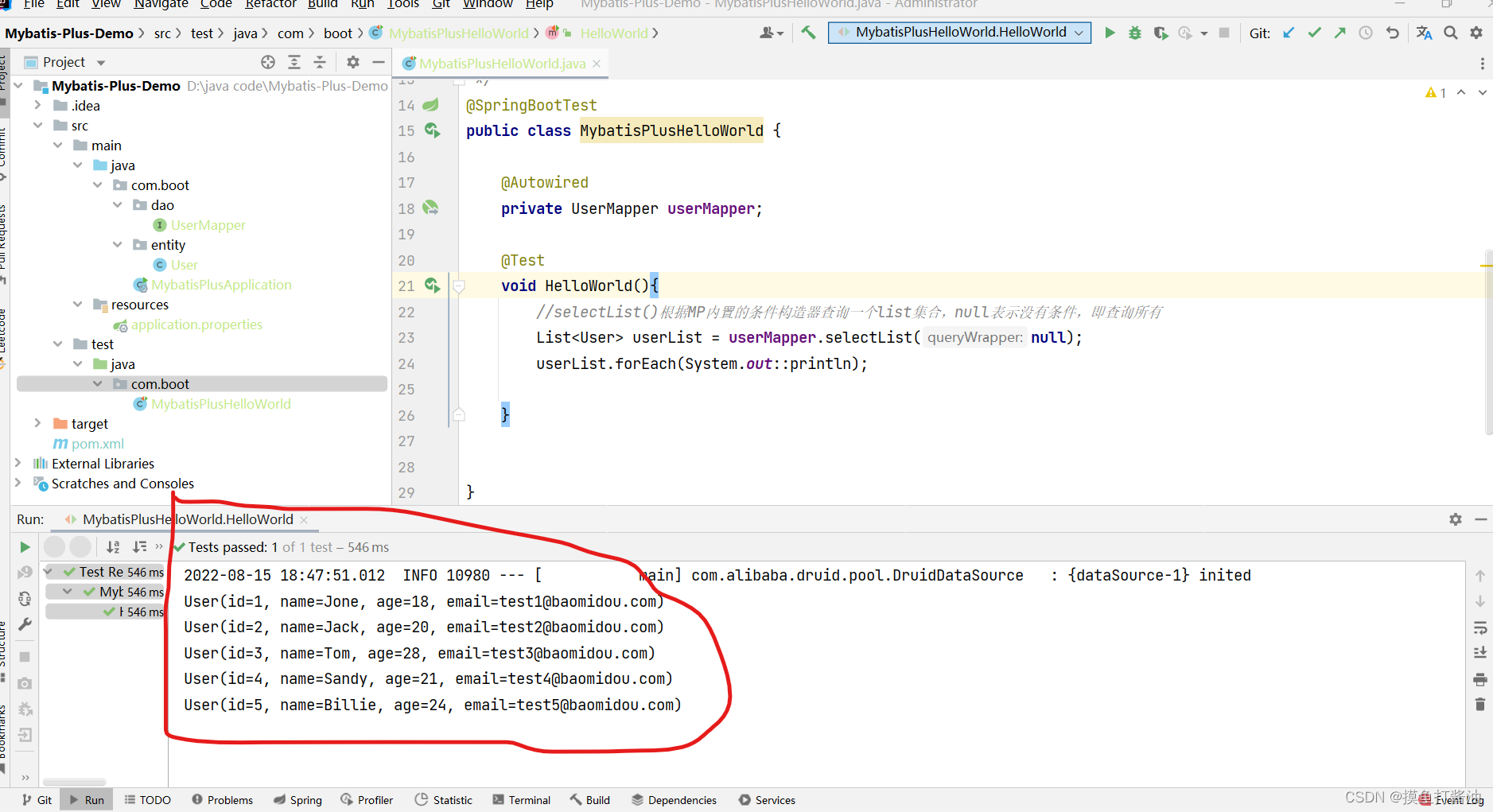Expand the .idea folder
This screenshot has width=1493, height=812.
coord(37,105)
